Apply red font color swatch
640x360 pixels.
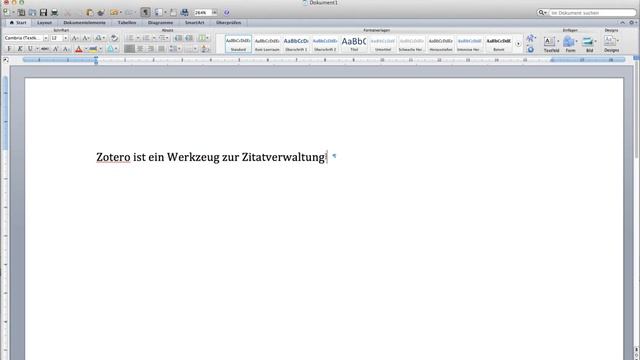pyautogui.click(x=79, y=49)
